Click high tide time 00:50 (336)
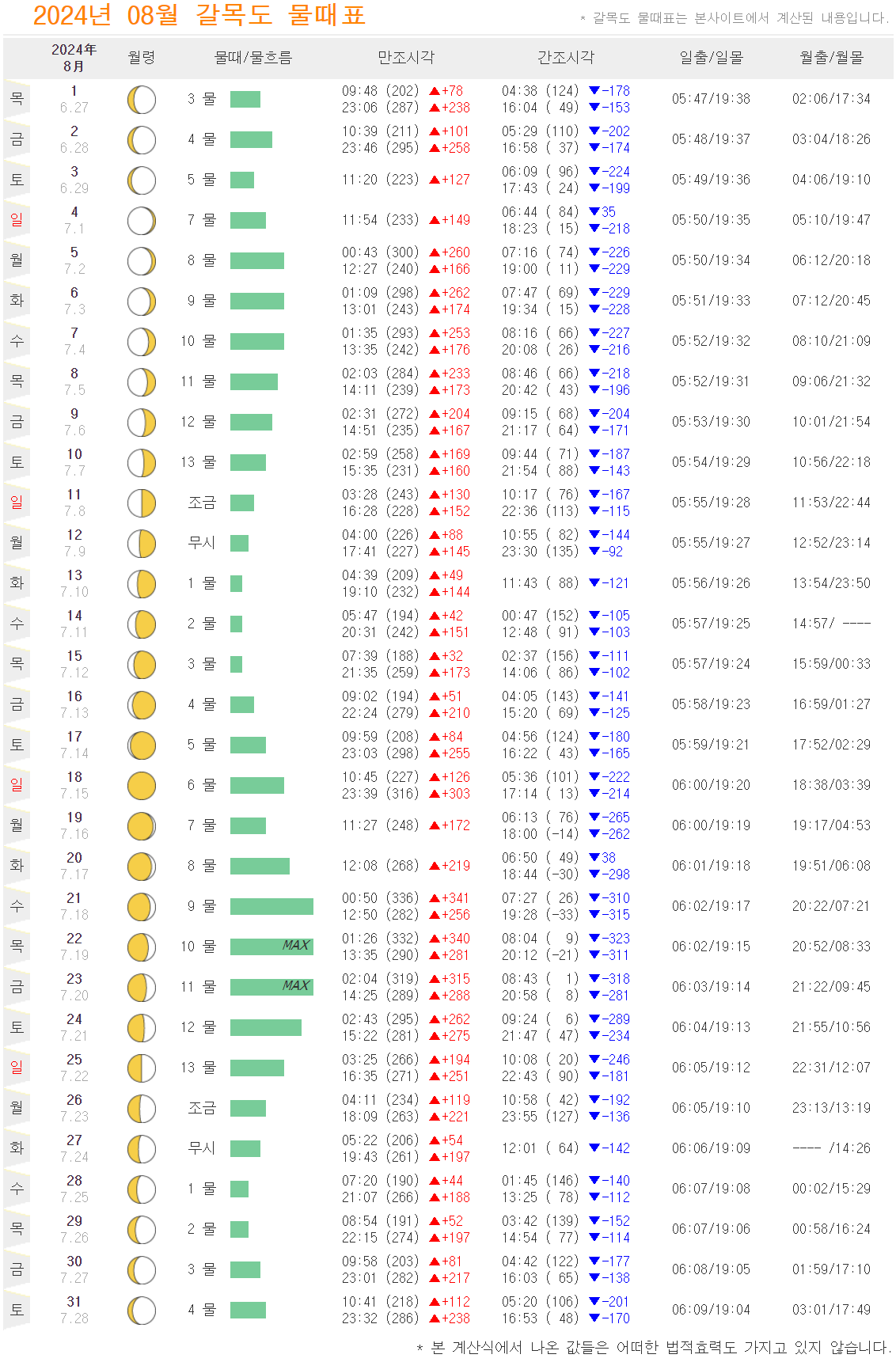Viewport: 896px width, 1362px height. (x=381, y=898)
